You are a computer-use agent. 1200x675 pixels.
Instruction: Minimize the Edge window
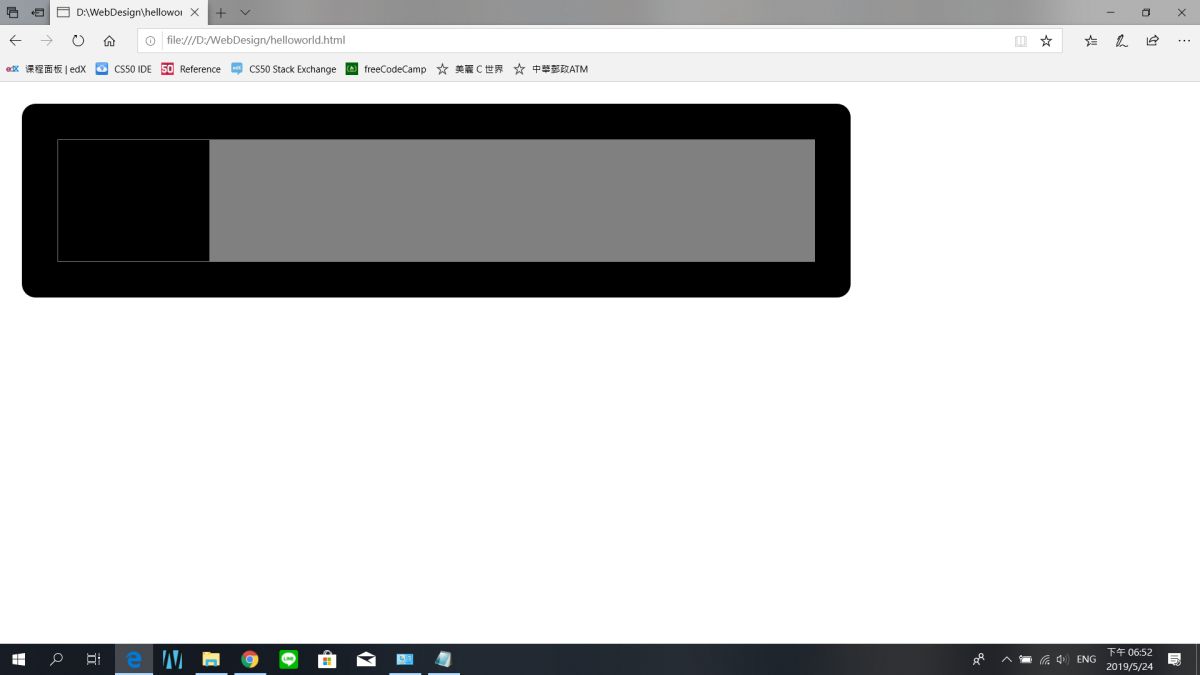click(1111, 12)
